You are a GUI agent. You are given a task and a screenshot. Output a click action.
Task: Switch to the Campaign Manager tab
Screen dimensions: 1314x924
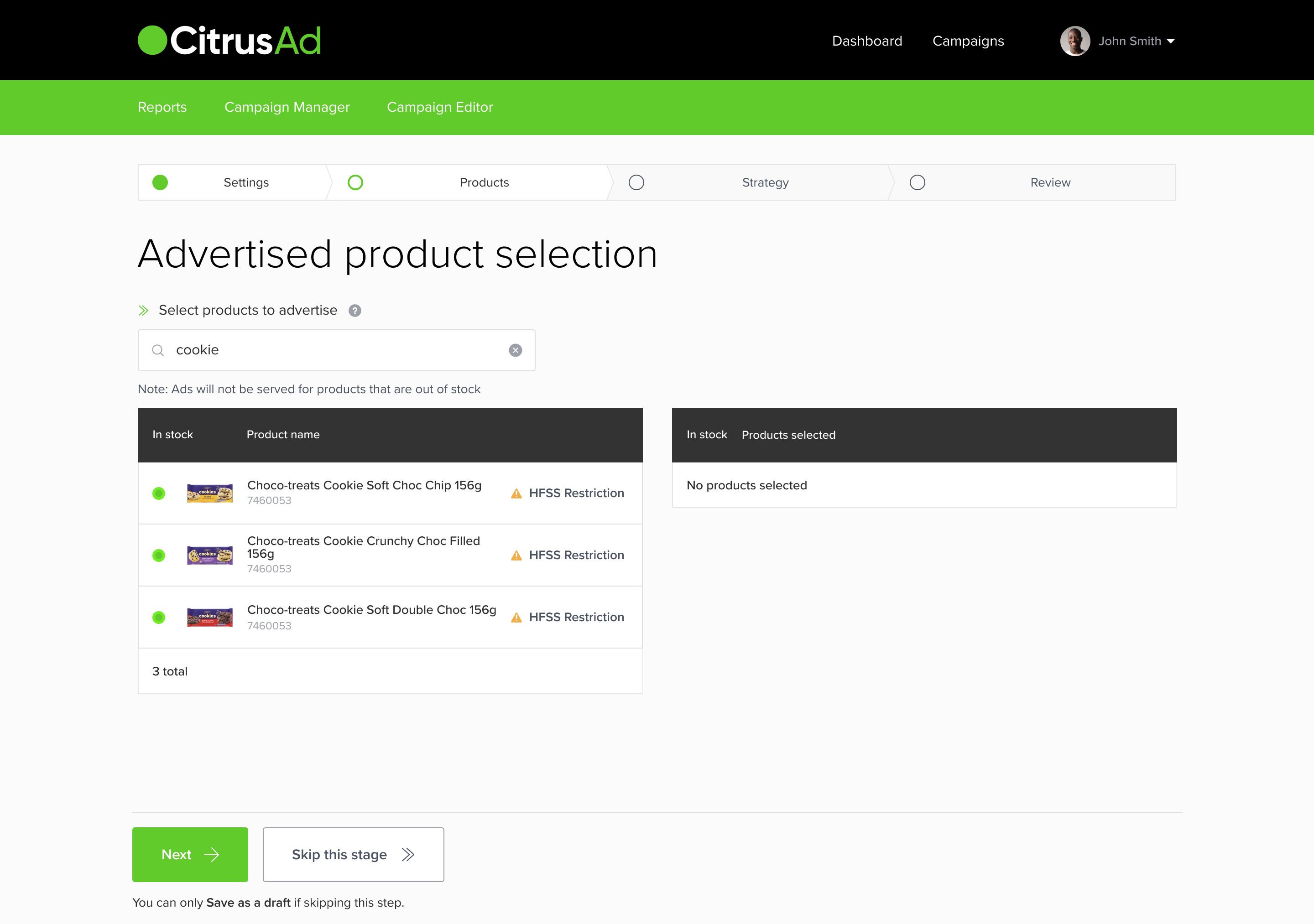point(287,108)
